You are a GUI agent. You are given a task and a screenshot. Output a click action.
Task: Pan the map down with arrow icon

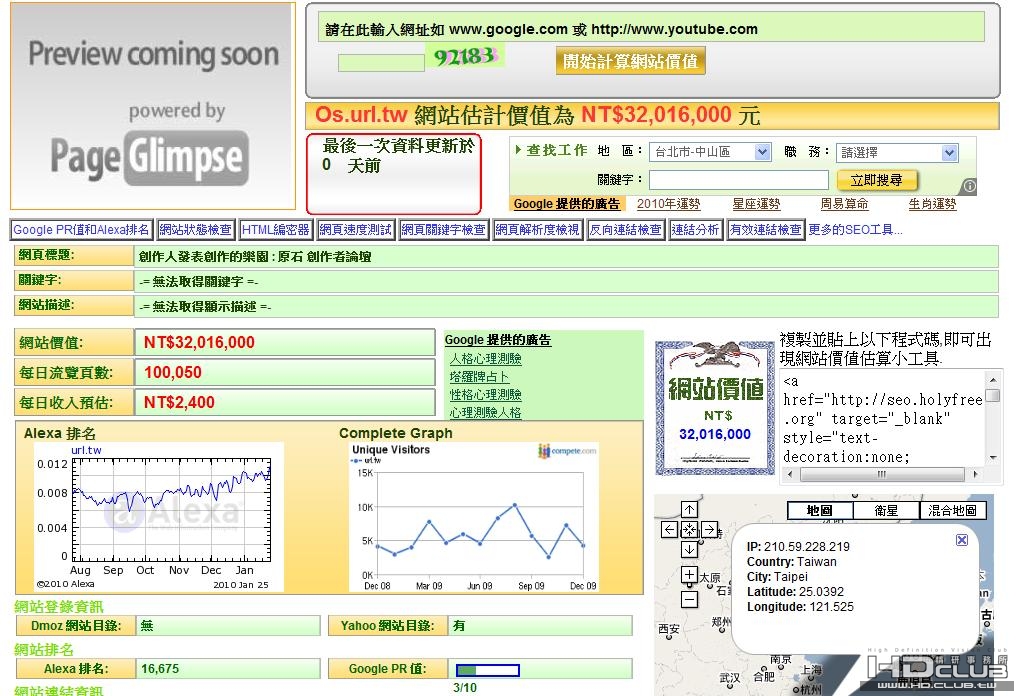(x=689, y=550)
